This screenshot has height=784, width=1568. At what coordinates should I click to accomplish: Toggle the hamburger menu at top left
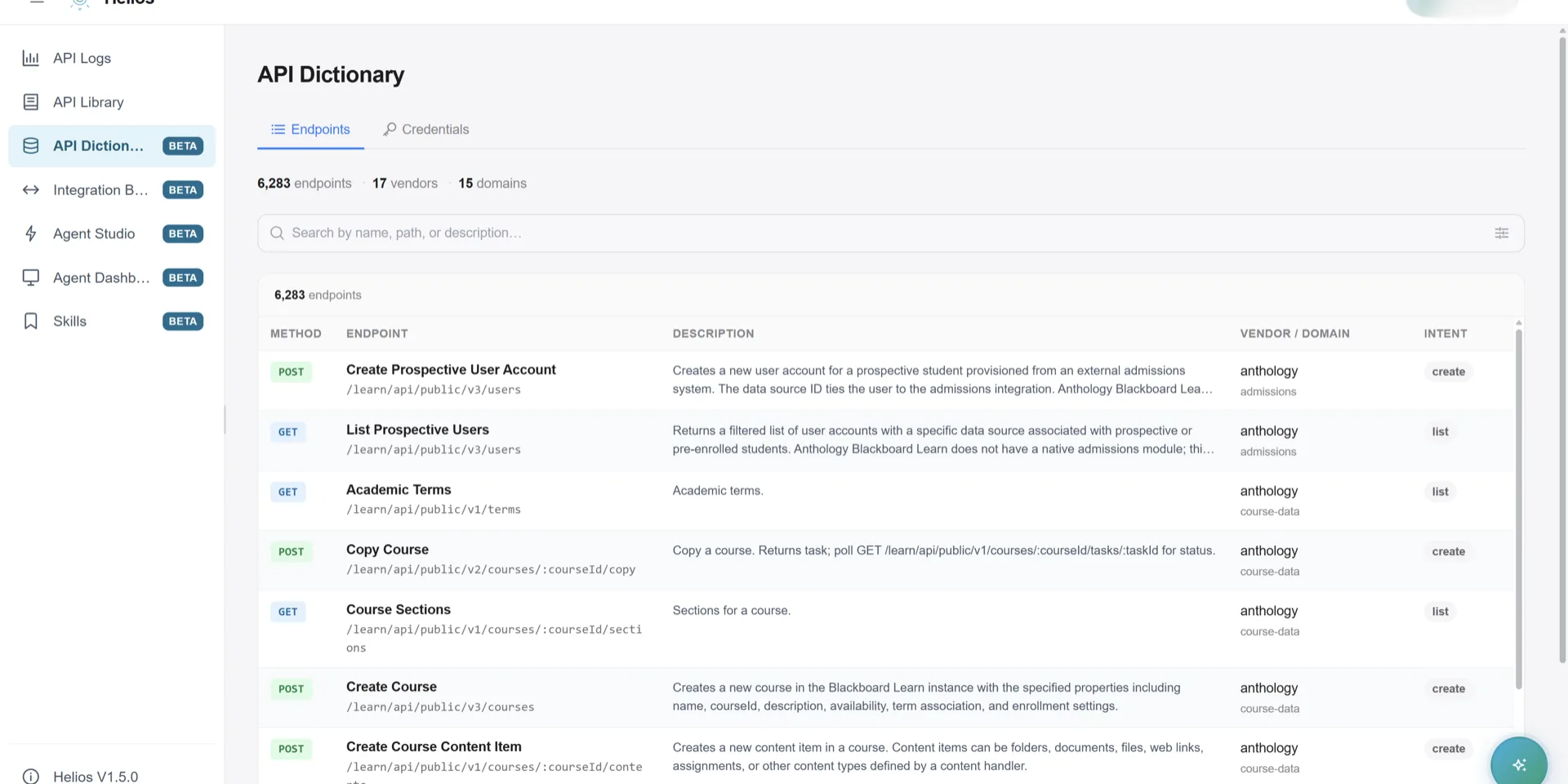(x=37, y=2)
